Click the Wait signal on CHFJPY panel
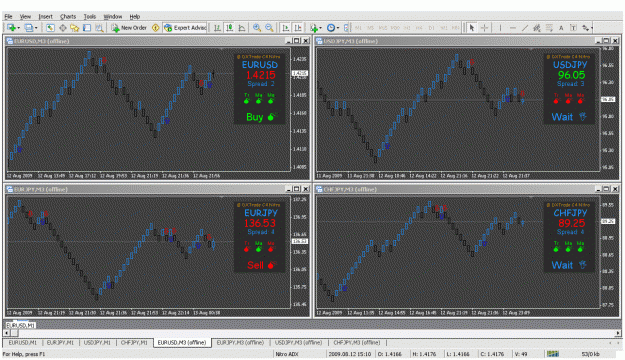This screenshot has height=360, width=625. point(568,265)
